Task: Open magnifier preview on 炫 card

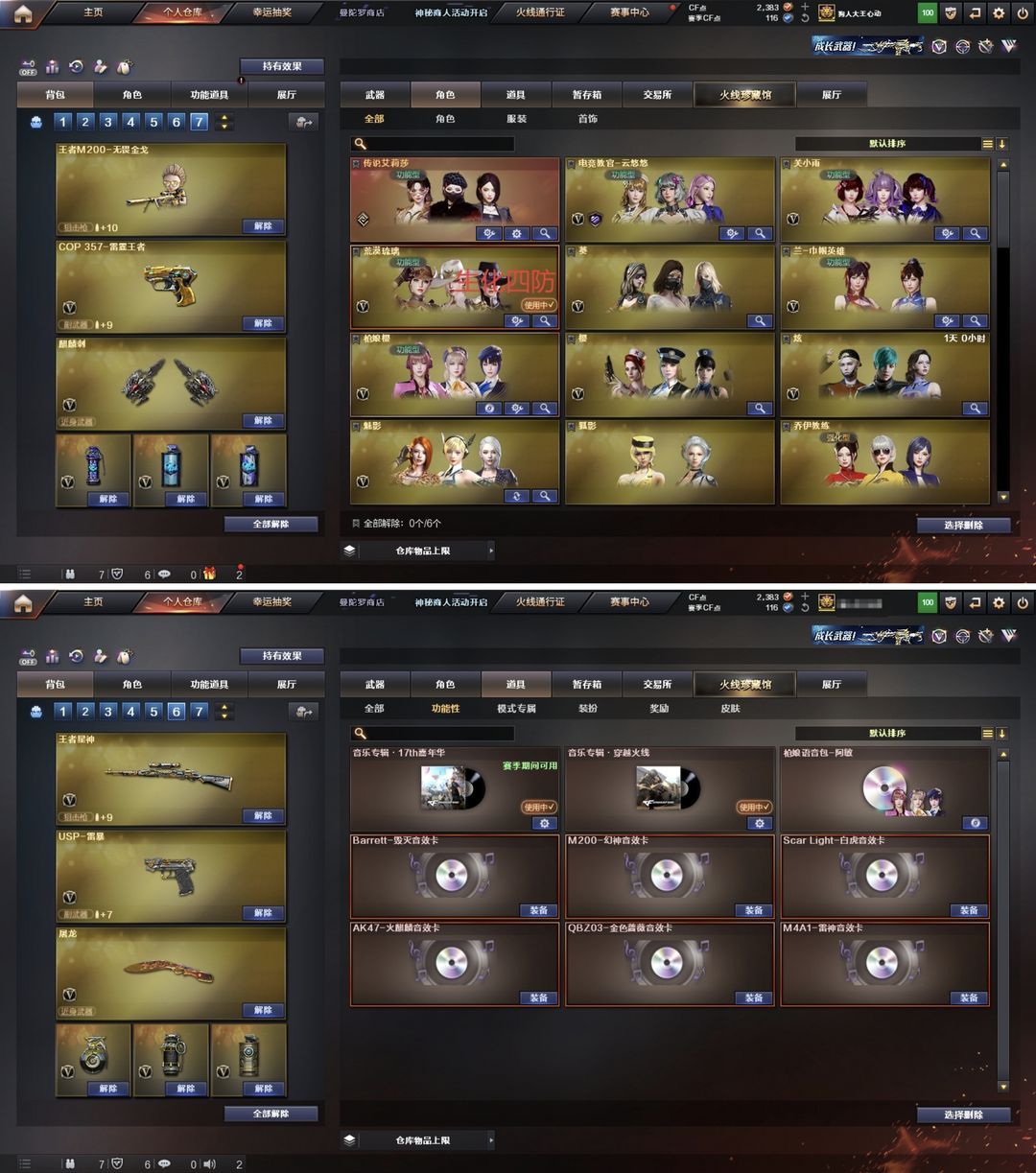Action: (x=975, y=408)
